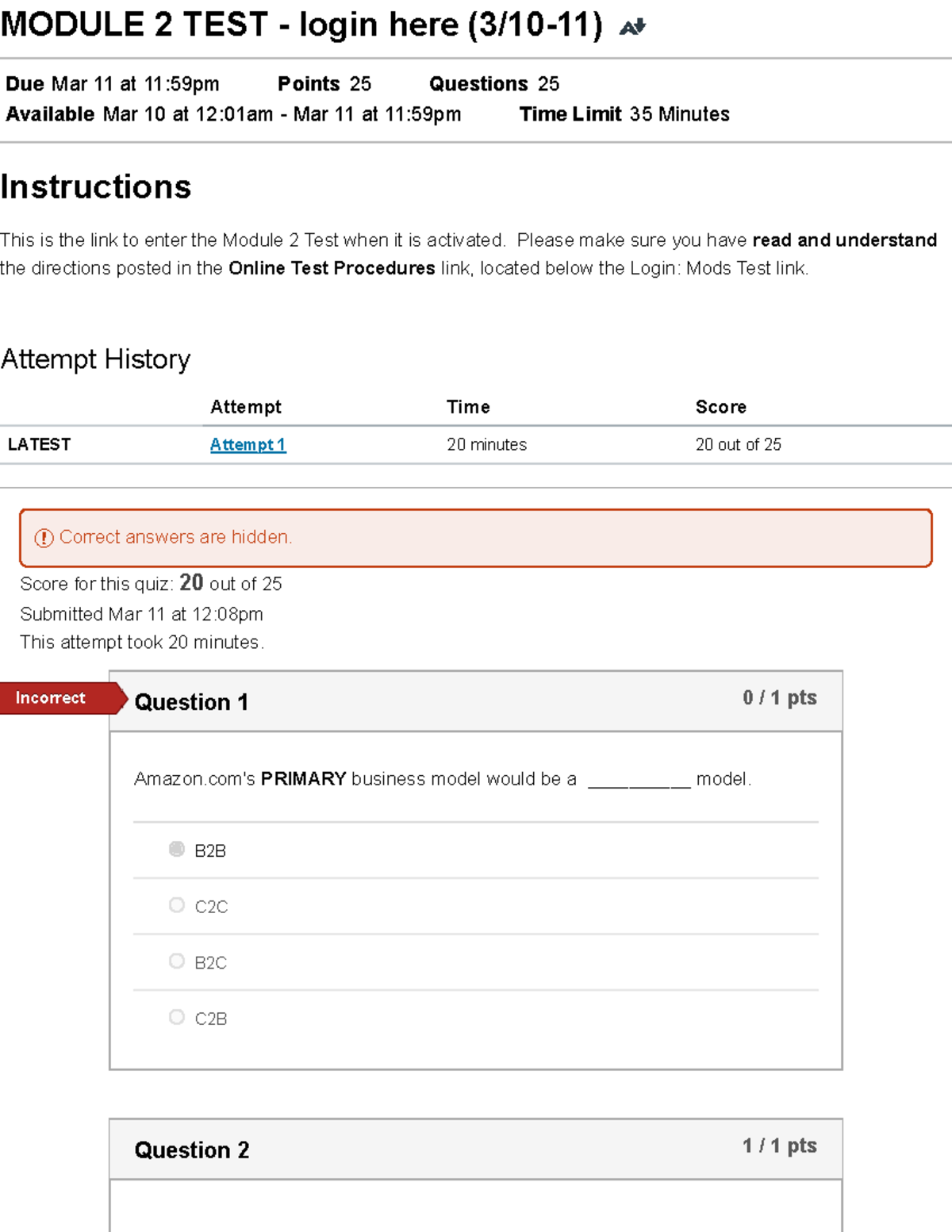The height and width of the screenshot is (1232, 952).
Task: Select the B2B radio button
Action: click(176, 849)
